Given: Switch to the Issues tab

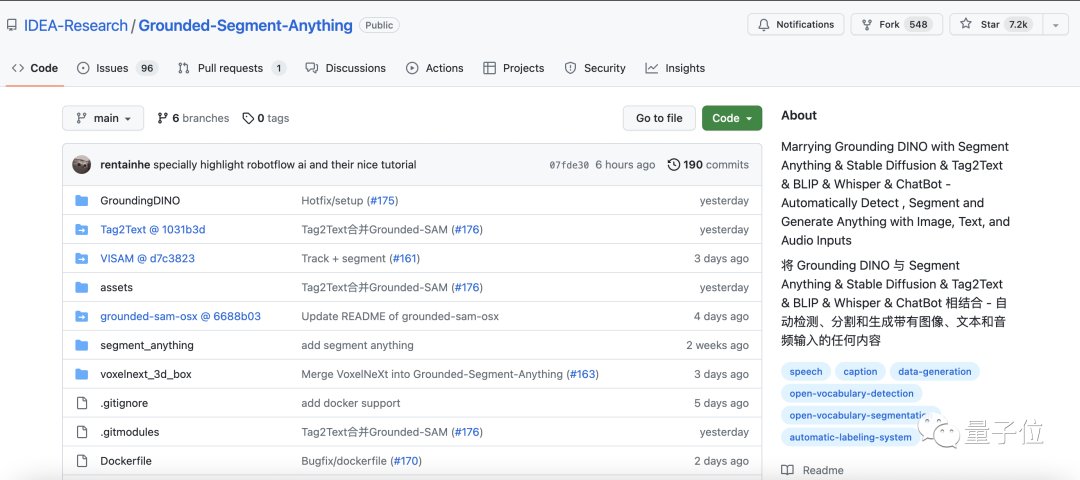Looking at the screenshot, I should coord(117,68).
